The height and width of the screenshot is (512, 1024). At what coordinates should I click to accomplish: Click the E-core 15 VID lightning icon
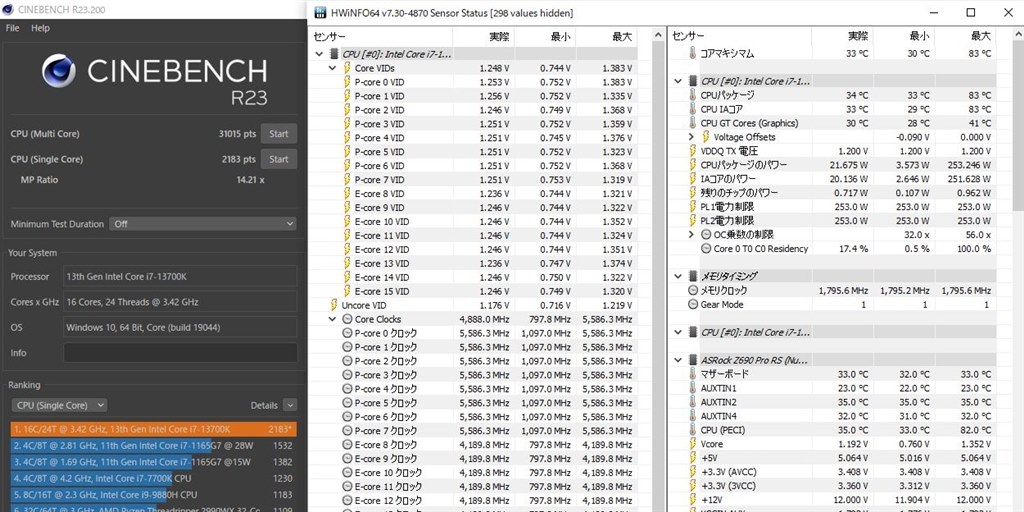pos(347,291)
